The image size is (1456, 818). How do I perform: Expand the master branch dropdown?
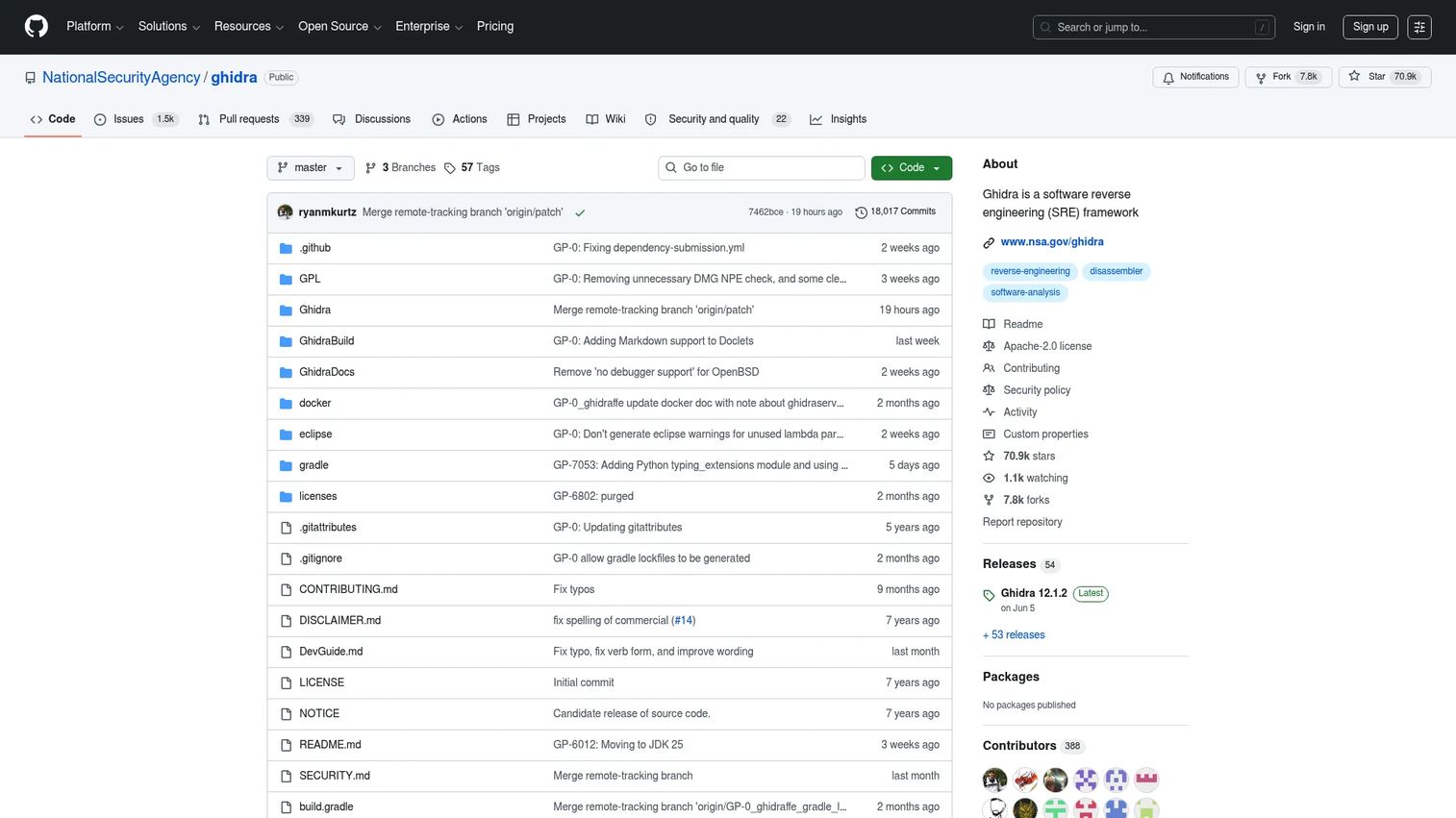(x=311, y=167)
